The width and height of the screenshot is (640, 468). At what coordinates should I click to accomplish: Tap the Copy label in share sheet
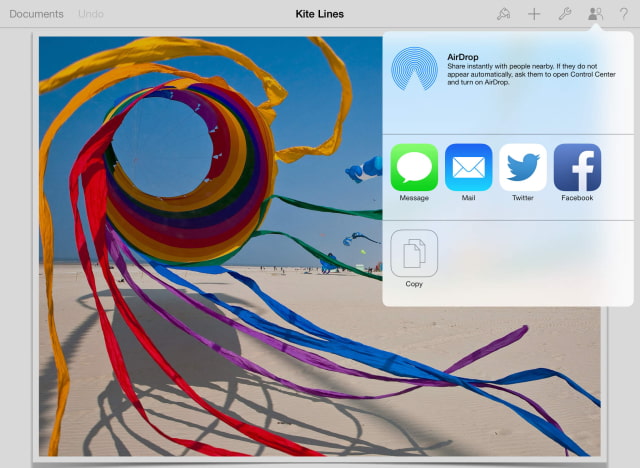pos(414,284)
